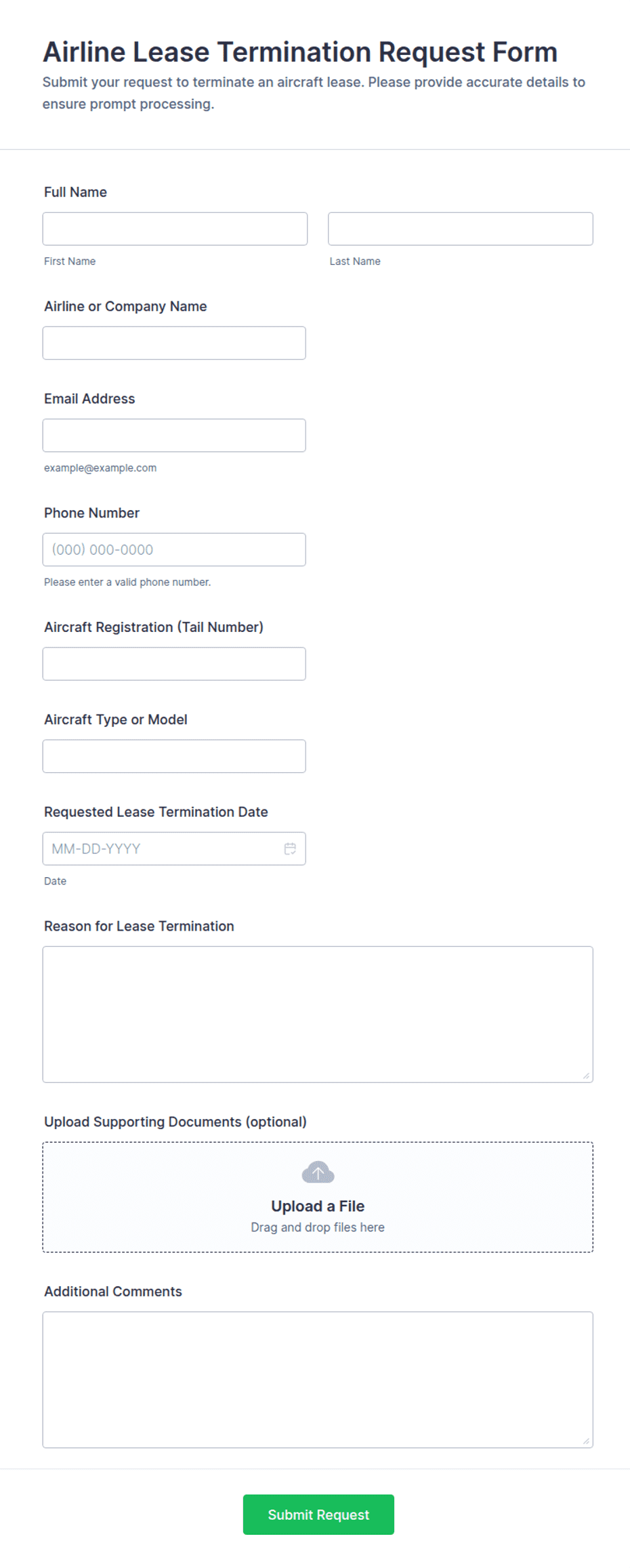
Task: Click the Upload Supporting Documents label
Action: [x=175, y=1122]
